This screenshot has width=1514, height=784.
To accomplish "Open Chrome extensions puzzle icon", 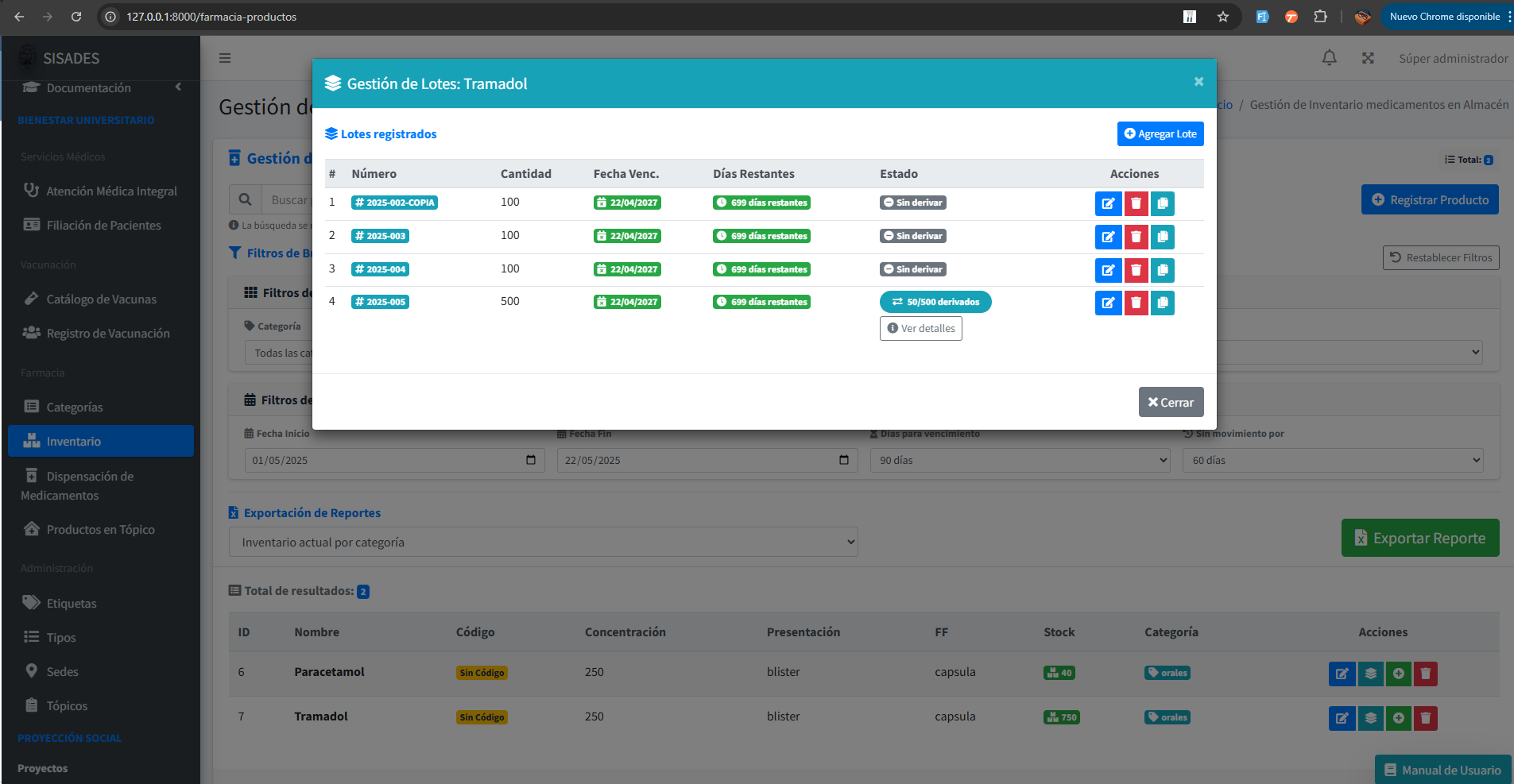I will (x=1320, y=17).
